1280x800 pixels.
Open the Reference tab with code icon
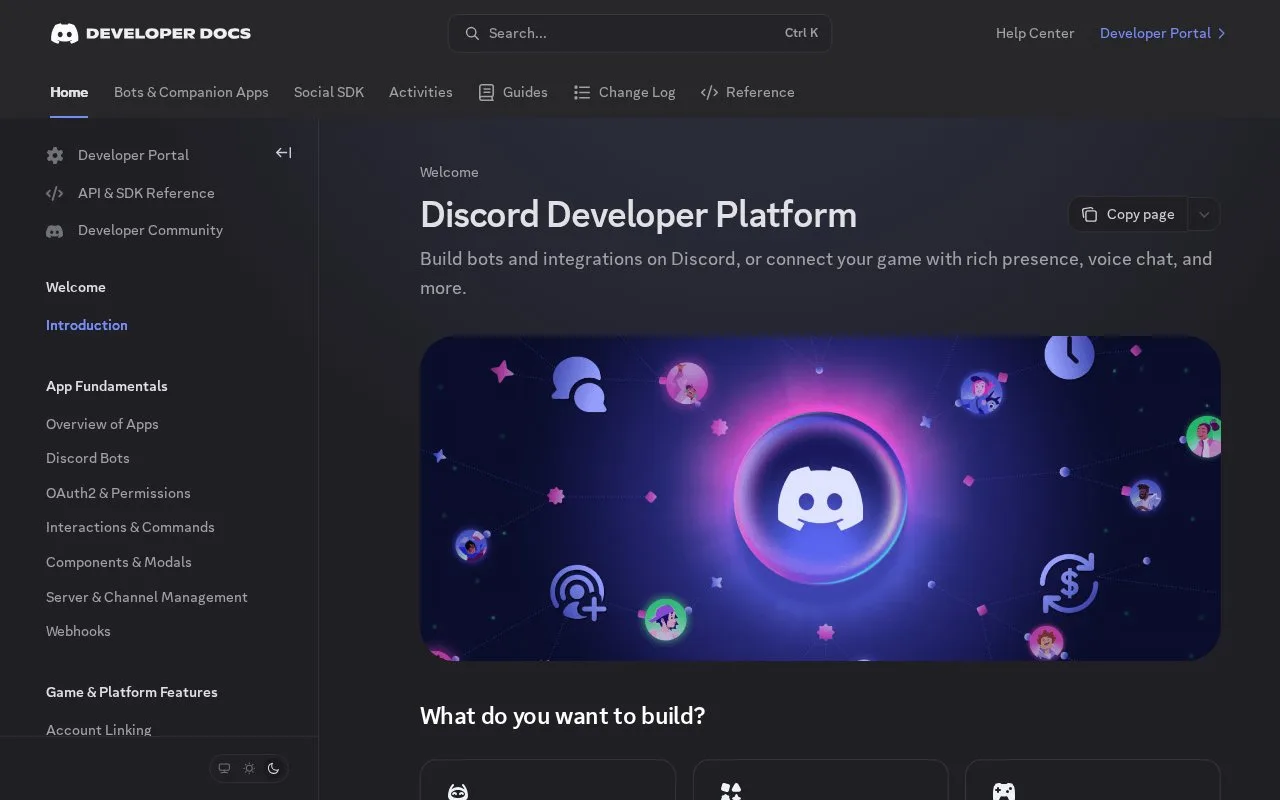tap(748, 92)
